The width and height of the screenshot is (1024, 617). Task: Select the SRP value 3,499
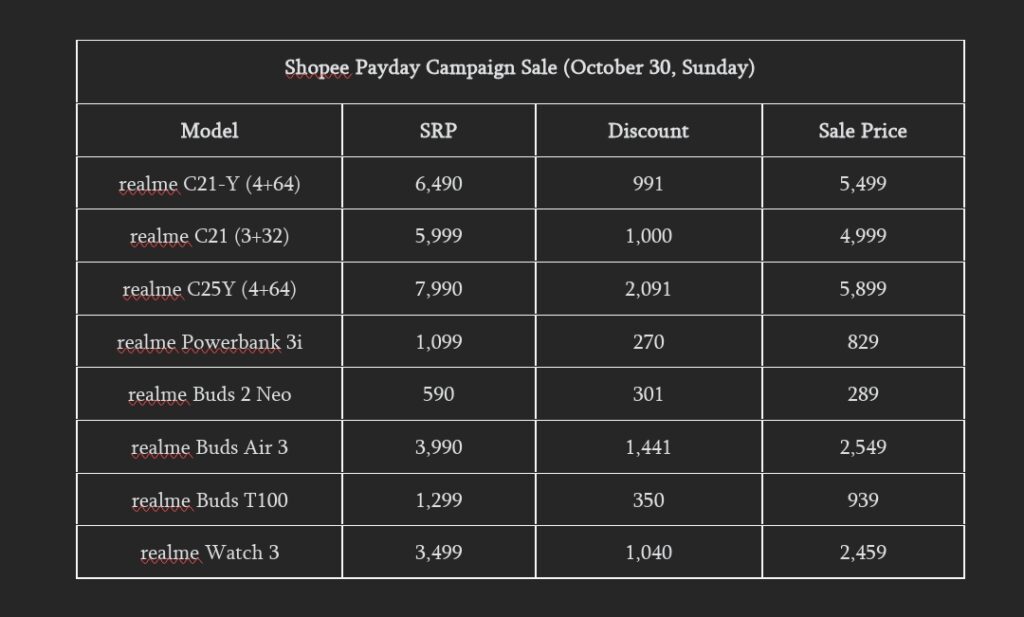point(439,552)
